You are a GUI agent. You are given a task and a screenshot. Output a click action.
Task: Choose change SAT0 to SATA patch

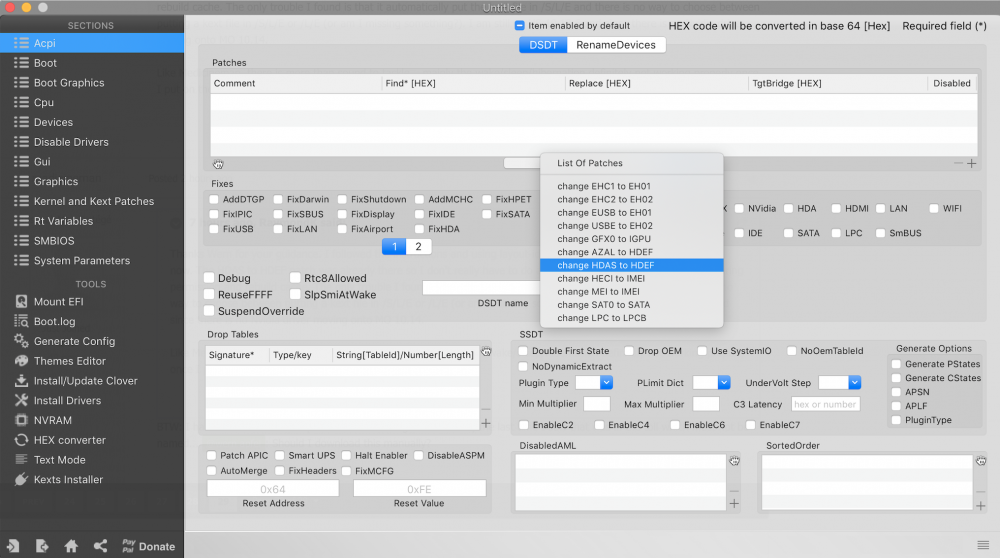coord(631,305)
